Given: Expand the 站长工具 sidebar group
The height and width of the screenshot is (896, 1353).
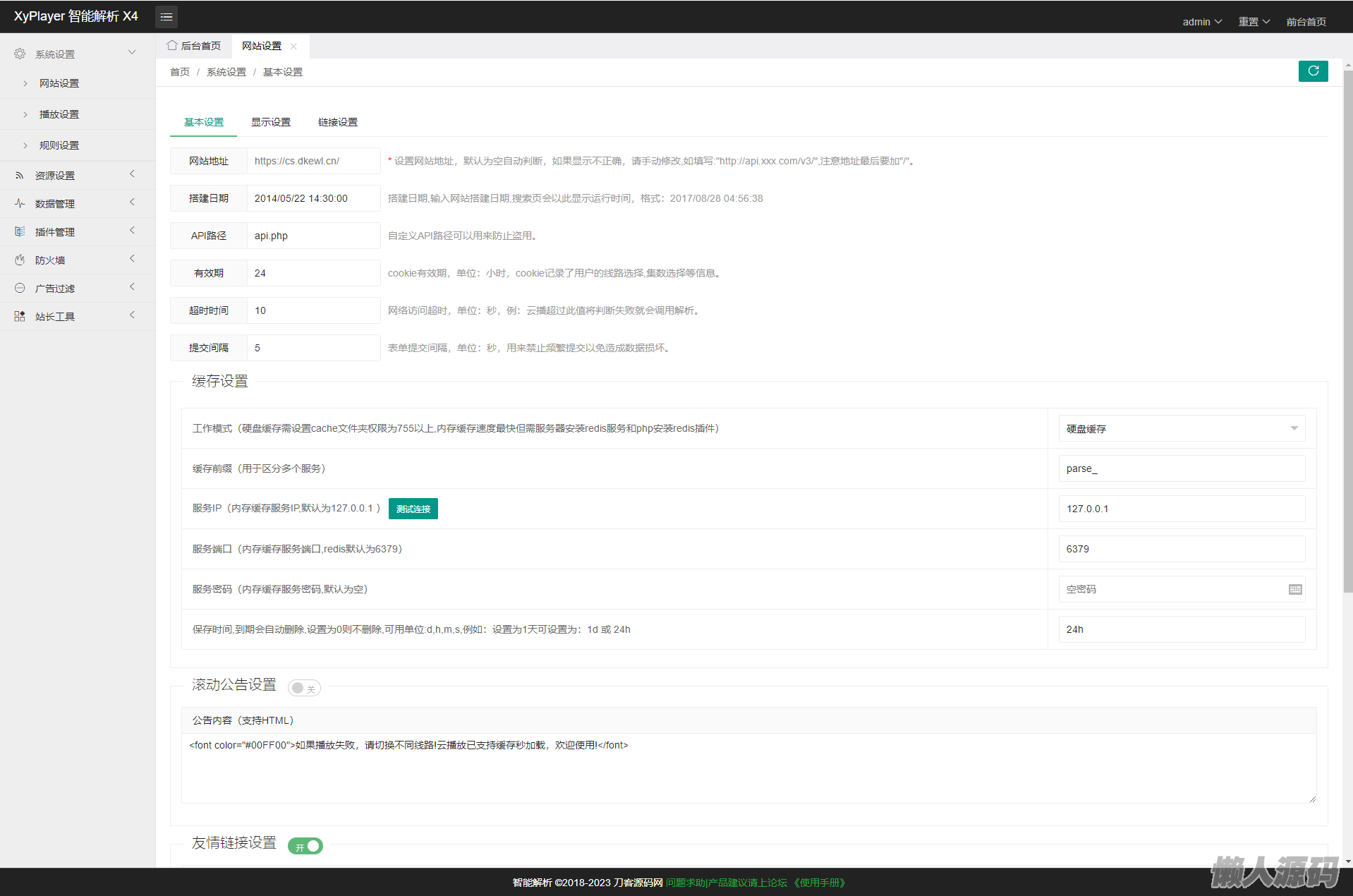Looking at the screenshot, I should [x=132, y=315].
